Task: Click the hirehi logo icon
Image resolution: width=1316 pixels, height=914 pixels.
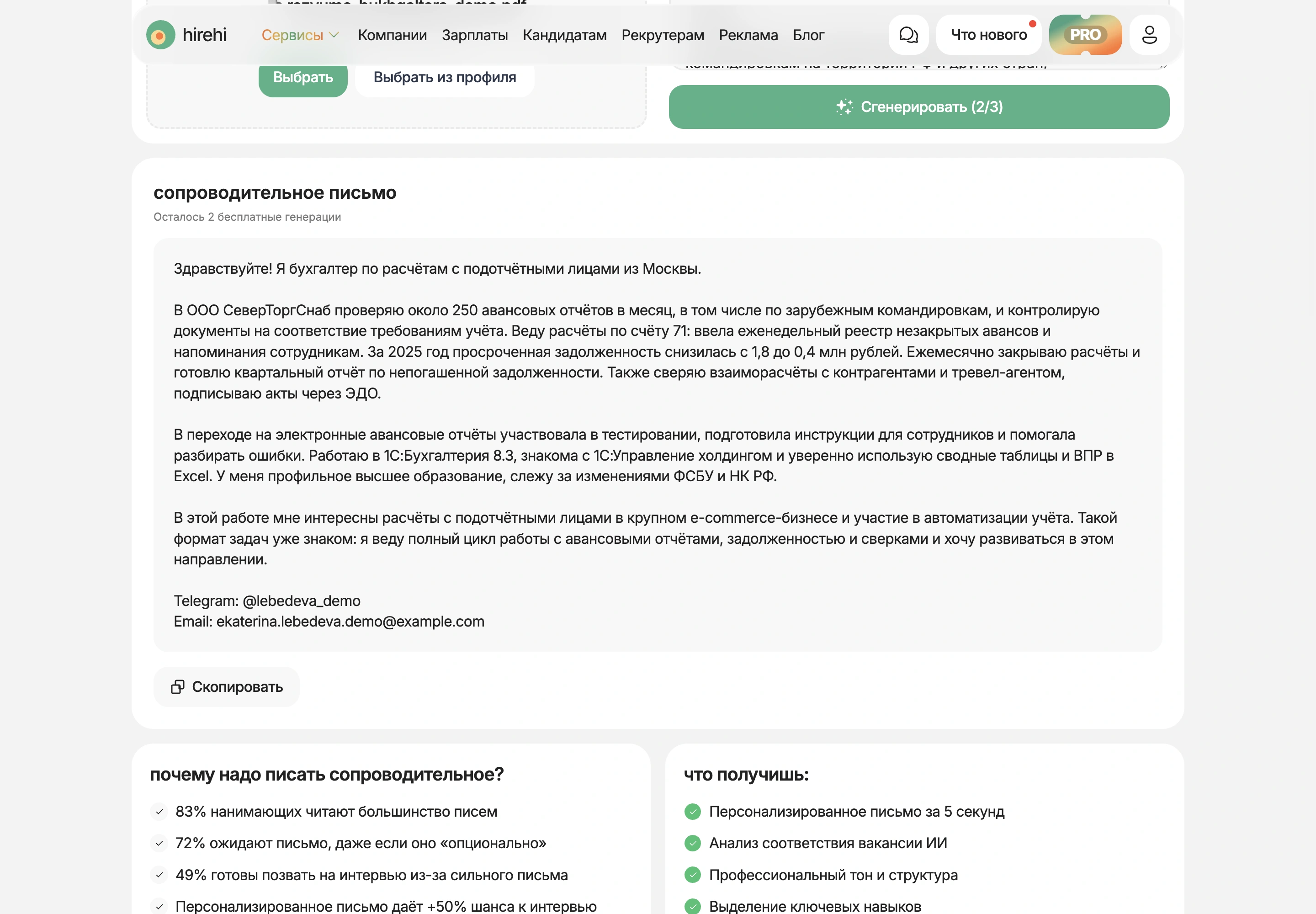Action: (160, 35)
